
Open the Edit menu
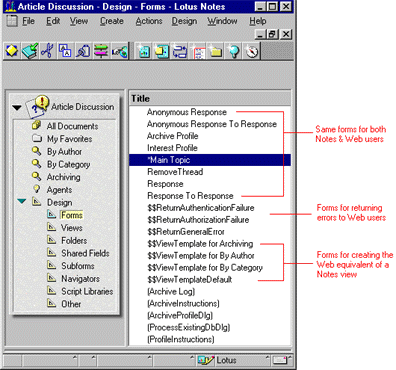(x=53, y=21)
